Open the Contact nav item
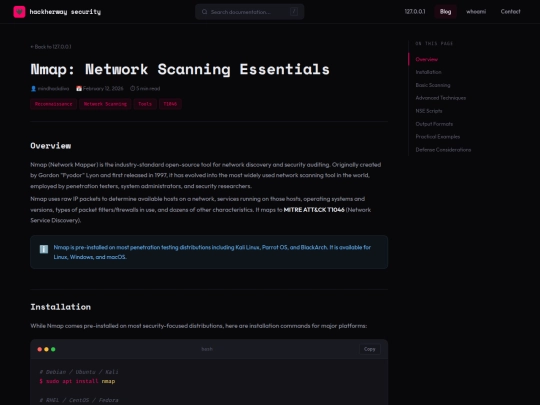 coord(510,11)
